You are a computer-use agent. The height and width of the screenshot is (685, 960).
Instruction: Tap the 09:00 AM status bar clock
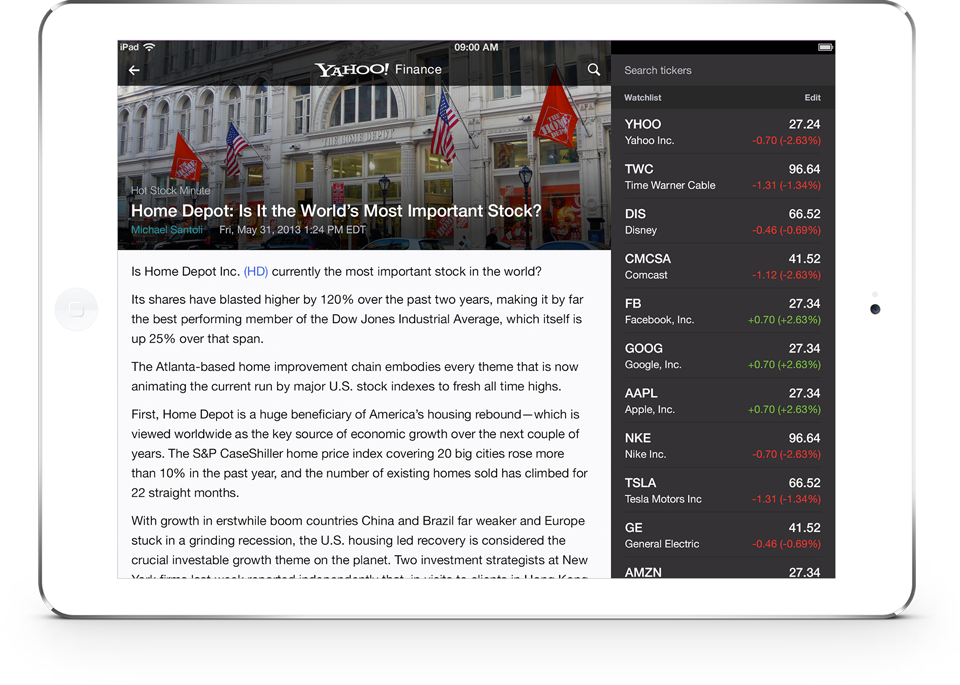[476, 47]
